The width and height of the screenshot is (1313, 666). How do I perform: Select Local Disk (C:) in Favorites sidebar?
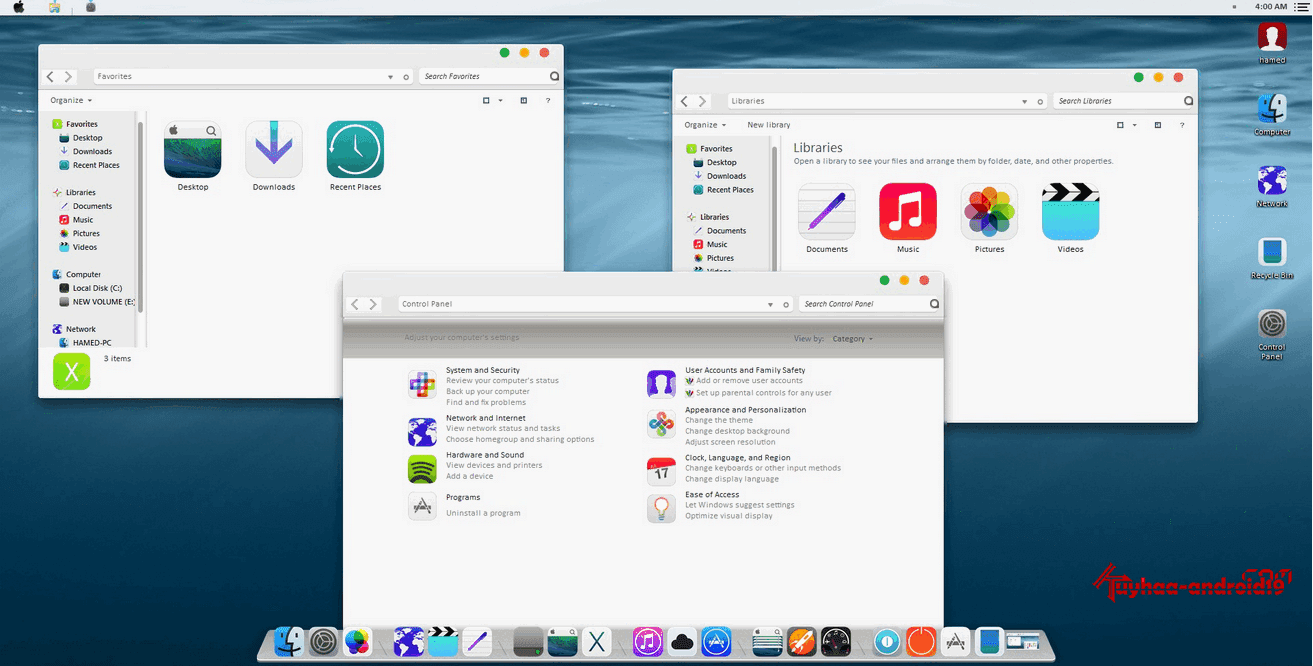(97, 288)
